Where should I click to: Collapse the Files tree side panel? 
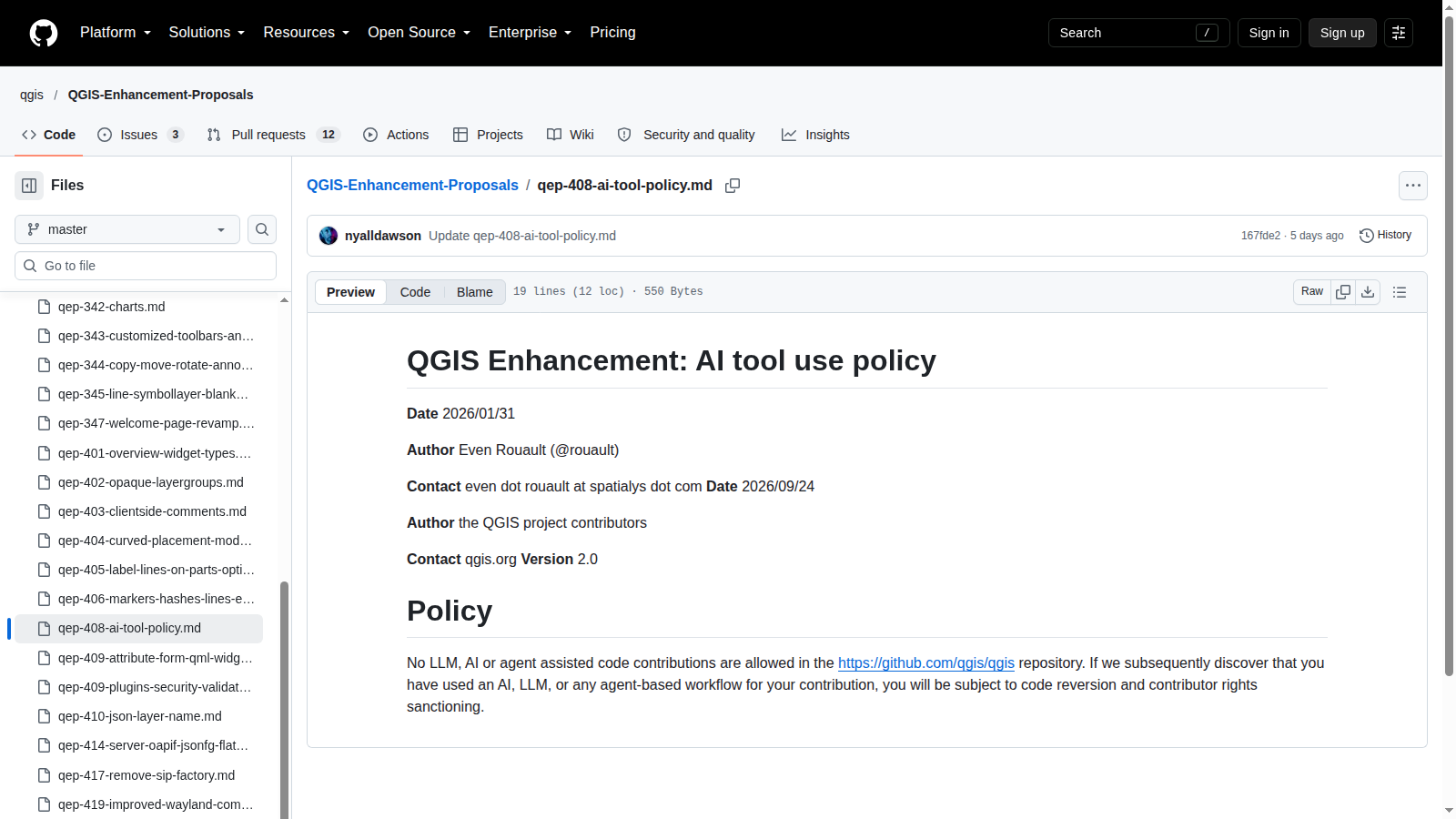point(29,186)
